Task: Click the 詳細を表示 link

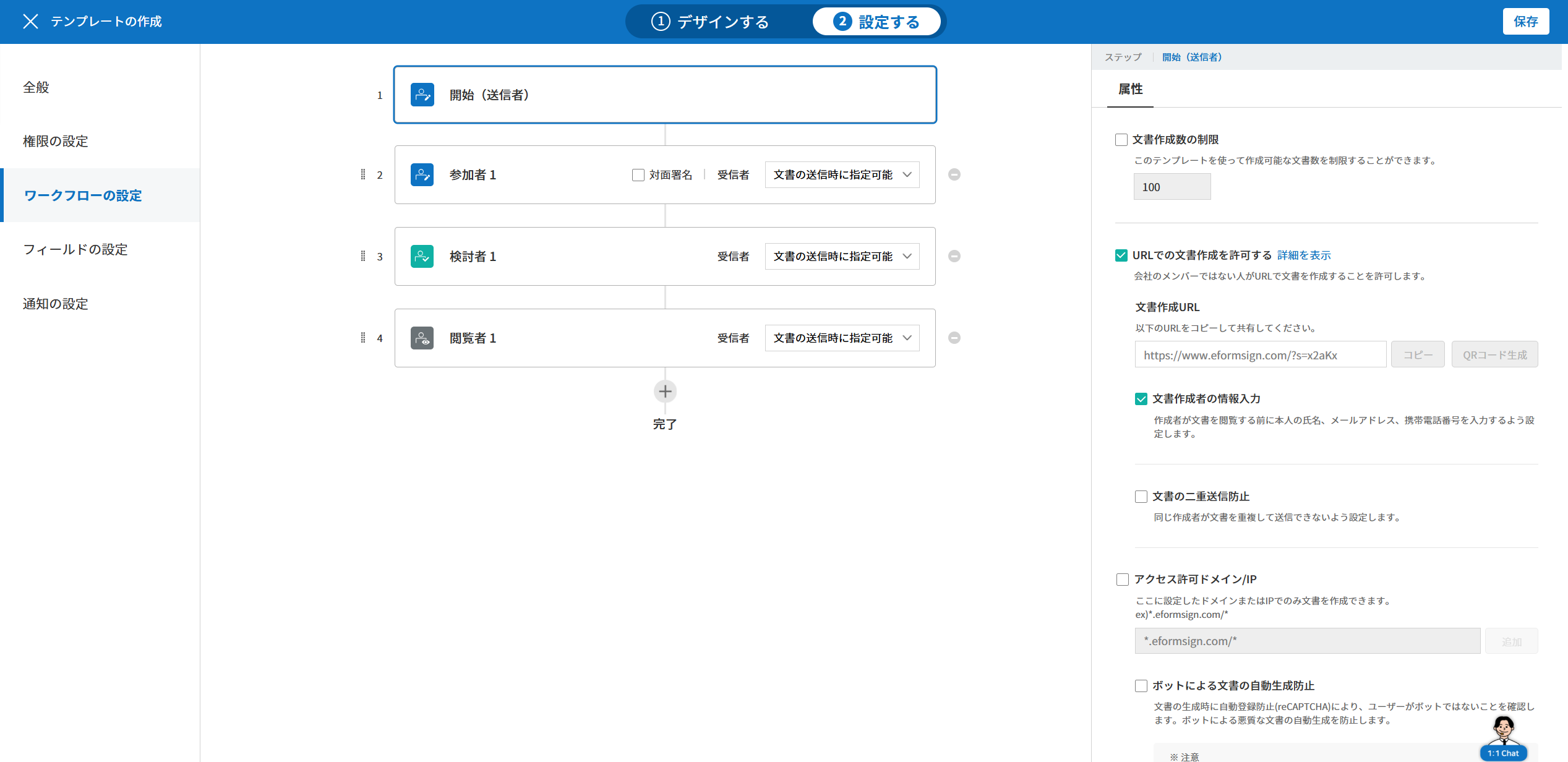Action: click(1304, 255)
